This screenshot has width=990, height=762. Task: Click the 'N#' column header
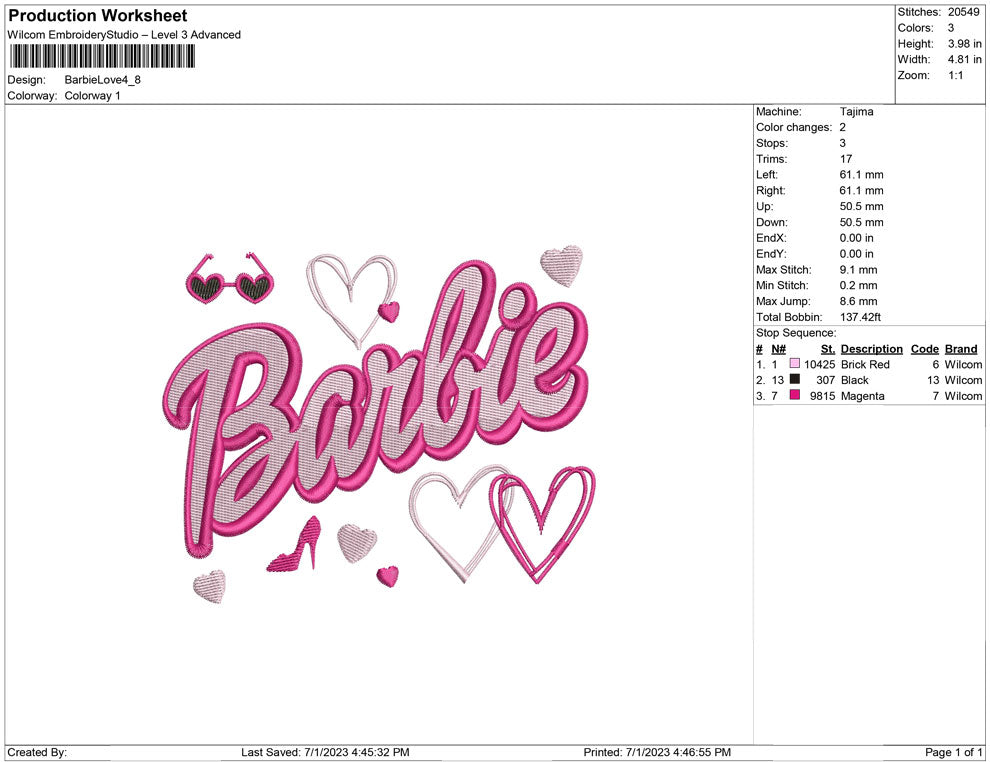click(x=778, y=348)
